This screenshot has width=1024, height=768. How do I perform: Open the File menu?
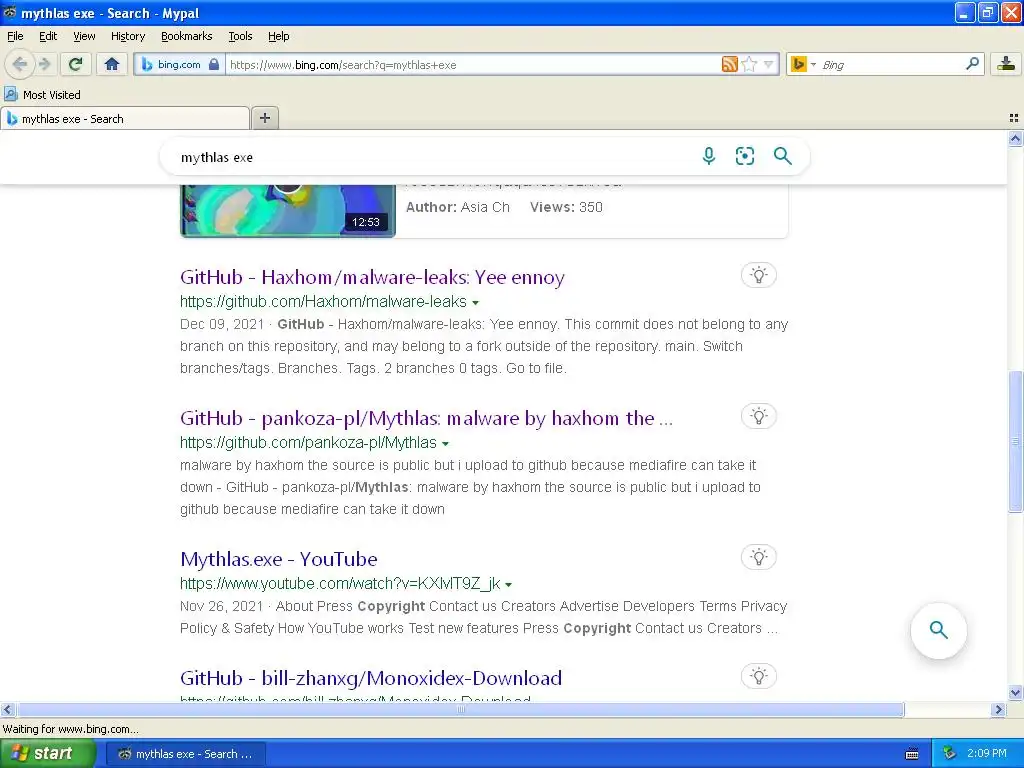click(x=15, y=36)
